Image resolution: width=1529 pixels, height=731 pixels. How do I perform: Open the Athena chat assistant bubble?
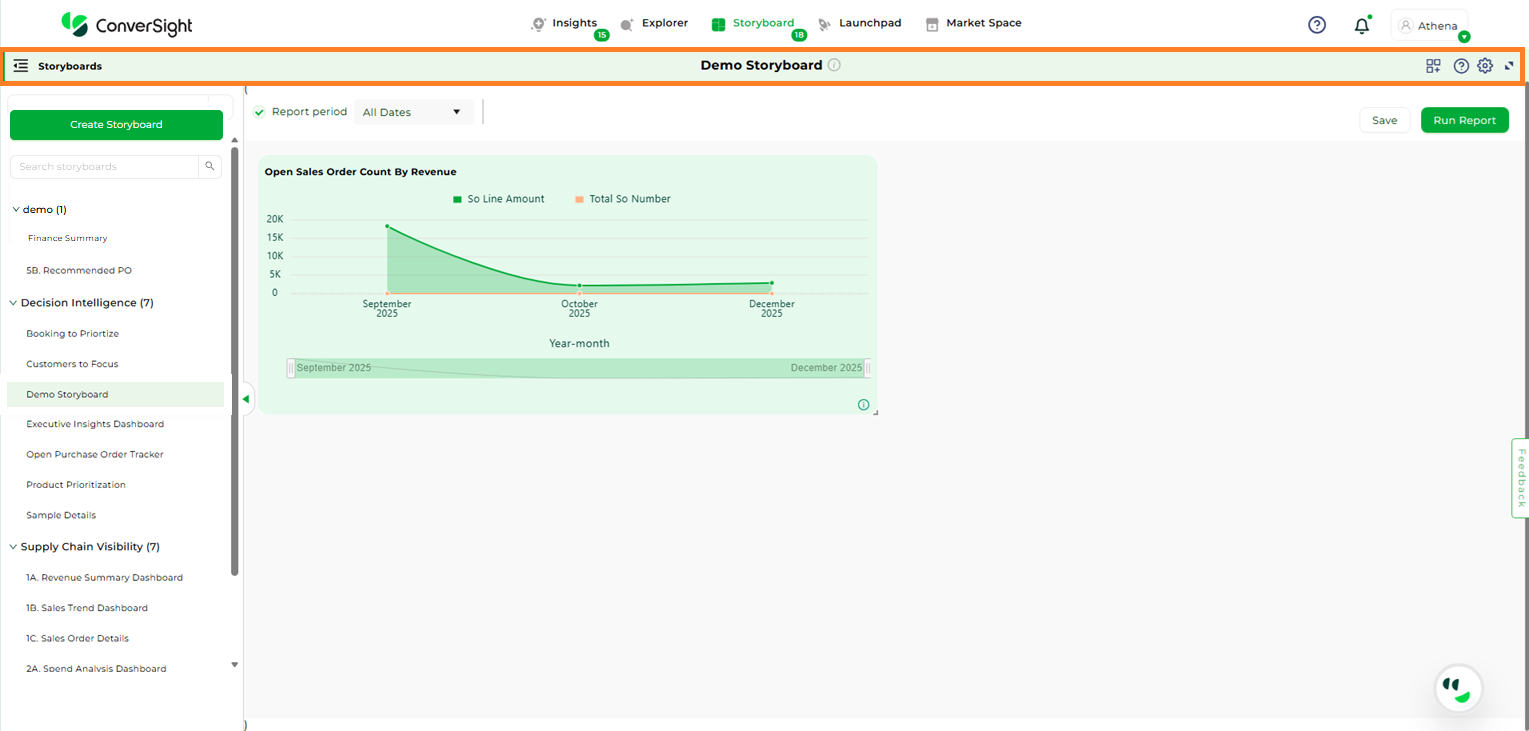tap(1458, 688)
